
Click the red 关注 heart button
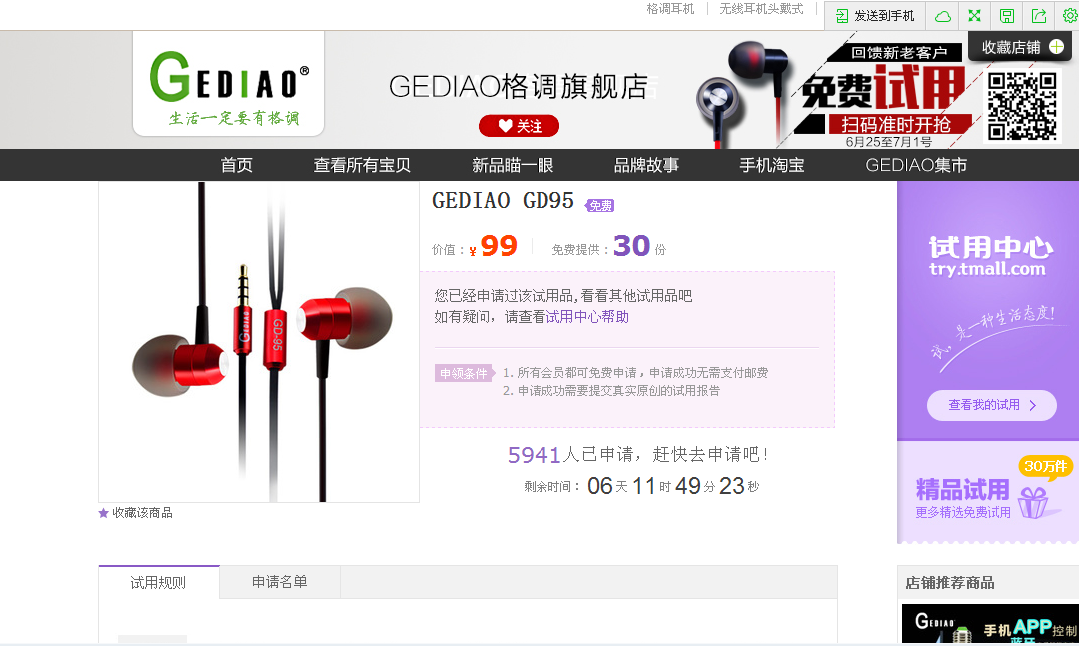click(519, 126)
